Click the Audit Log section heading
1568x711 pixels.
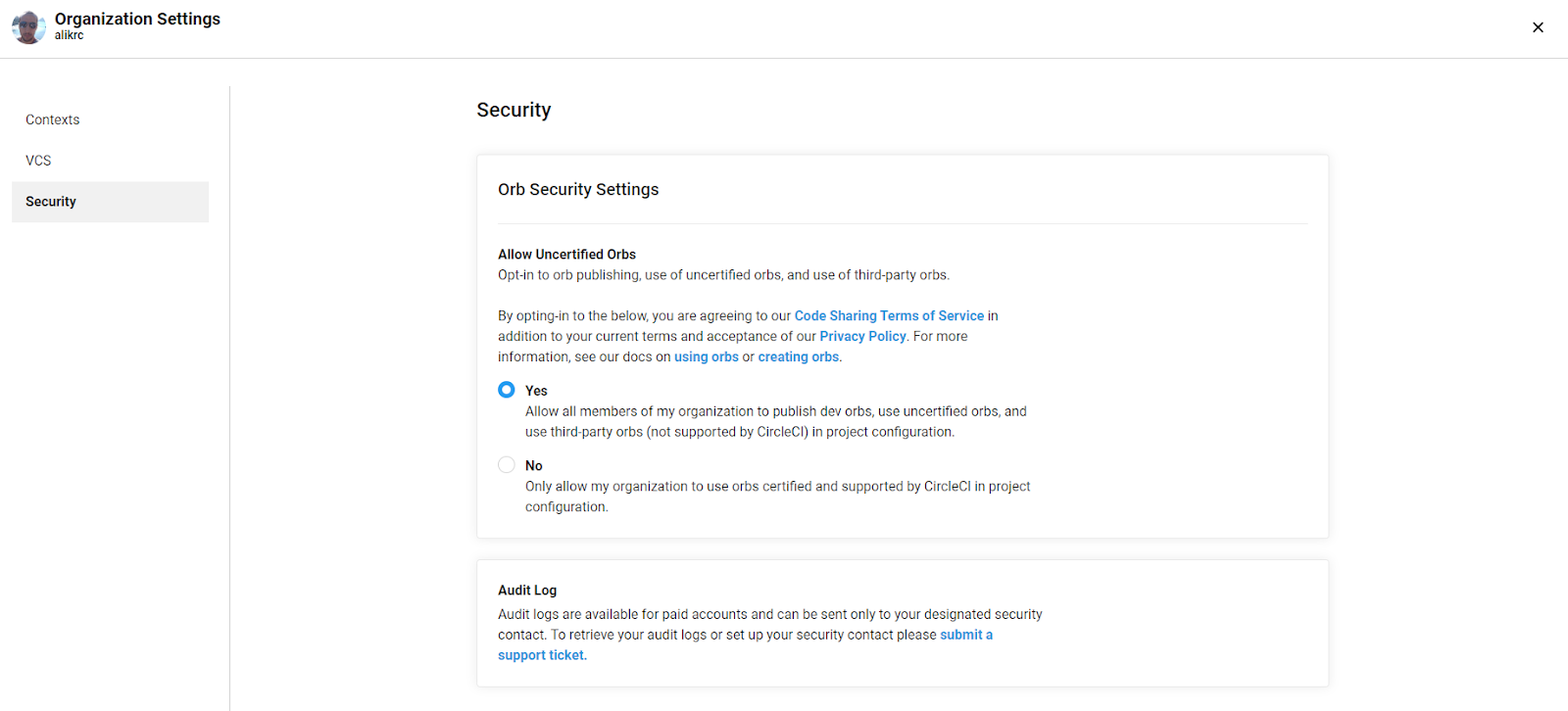[x=527, y=590]
